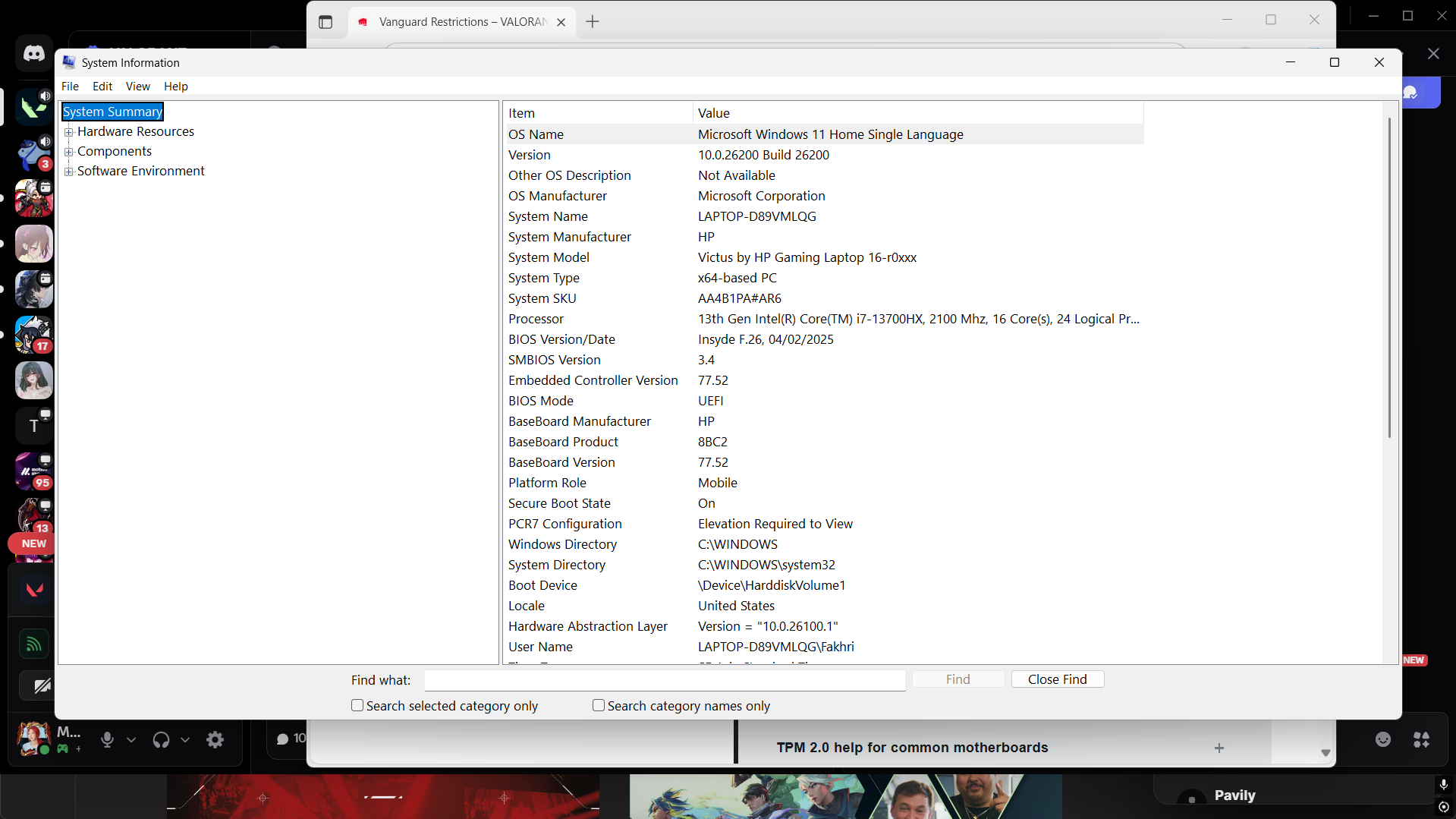Open Discord server with 17 unread badge
This screenshot has width=1456, height=819.
point(33,335)
